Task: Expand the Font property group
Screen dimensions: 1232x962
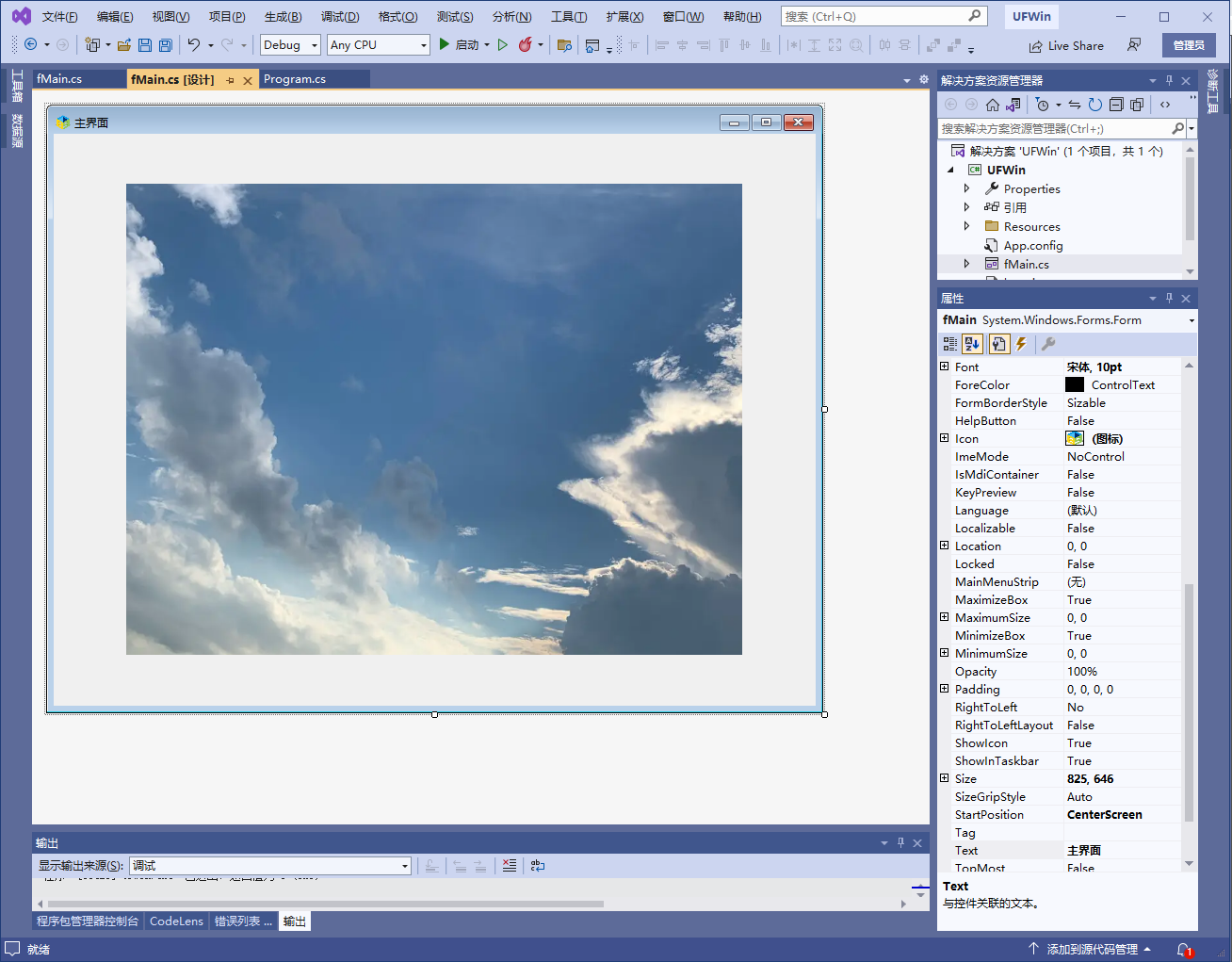Action: [945, 367]
